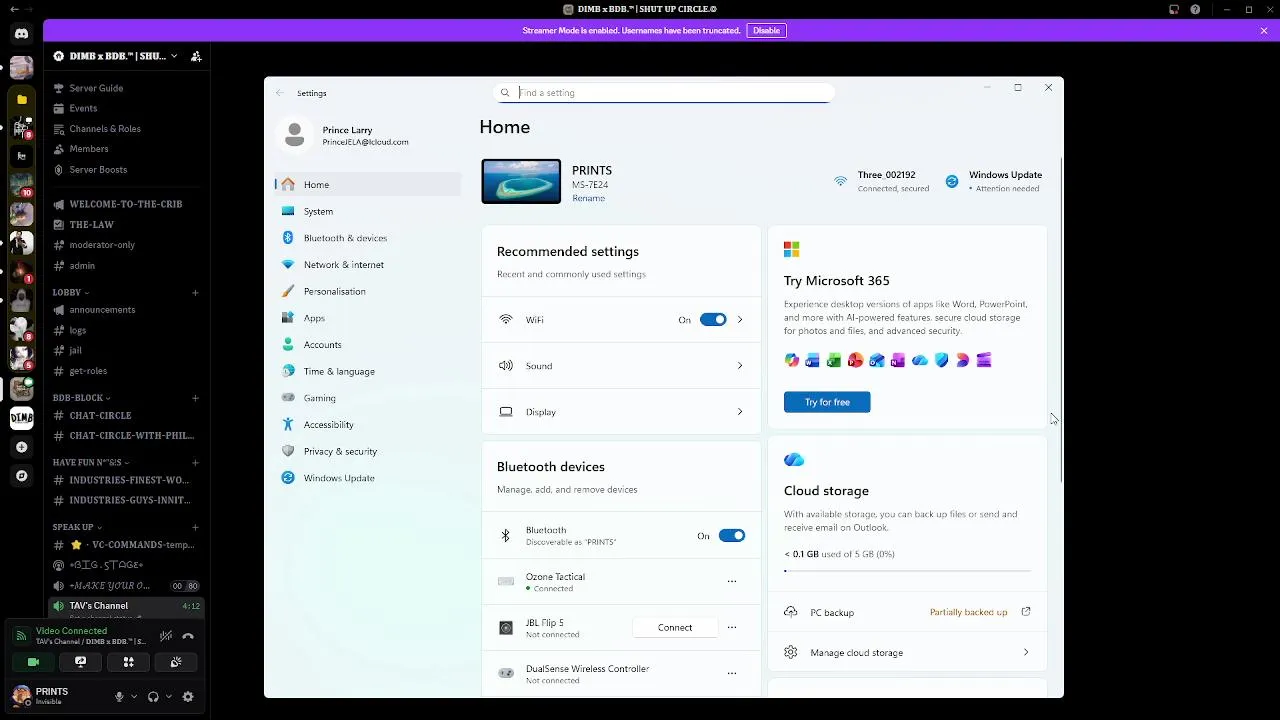Collapse the LOBBY category
This screenshot has width=1280, height=720.
[71, 293]
